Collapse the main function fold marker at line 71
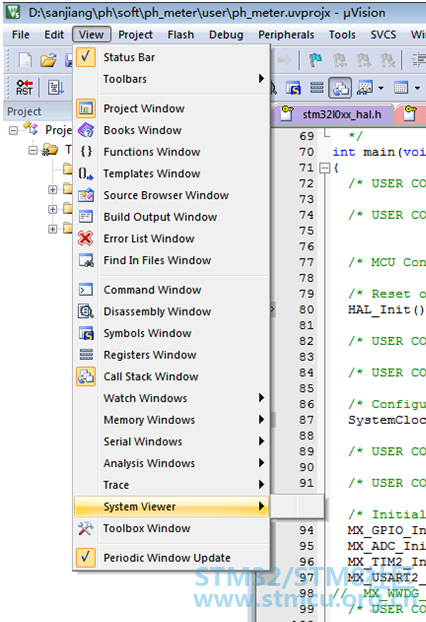426x622 pixels. 324,168
